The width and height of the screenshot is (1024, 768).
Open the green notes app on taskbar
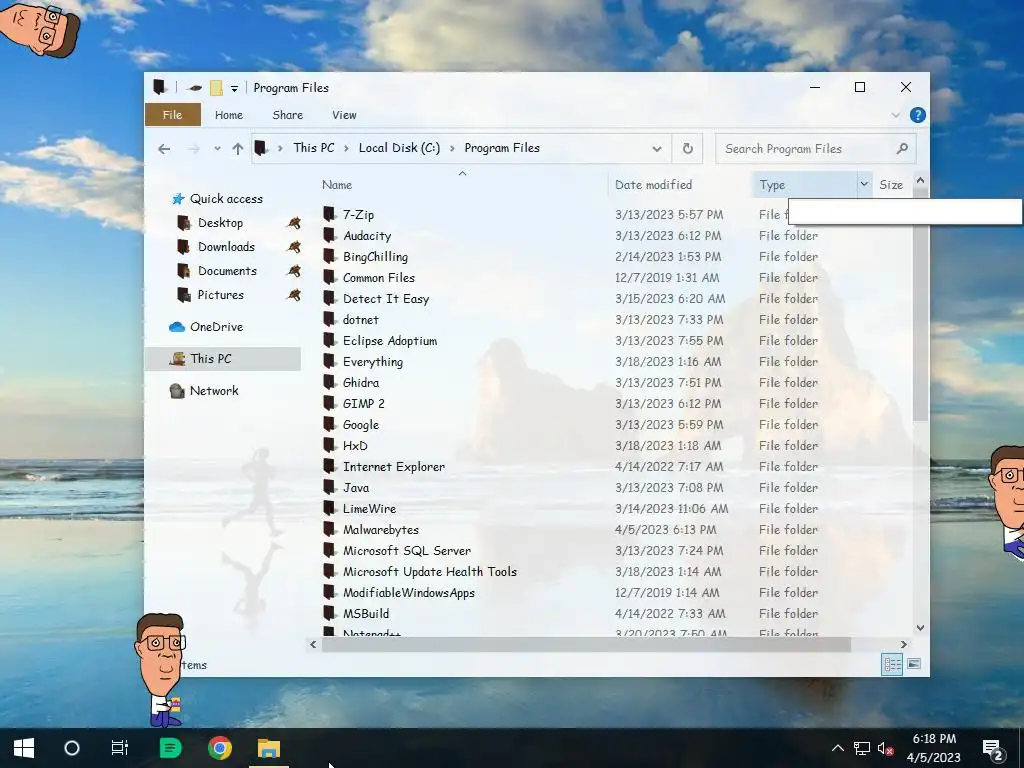click(x=170, y=748)
